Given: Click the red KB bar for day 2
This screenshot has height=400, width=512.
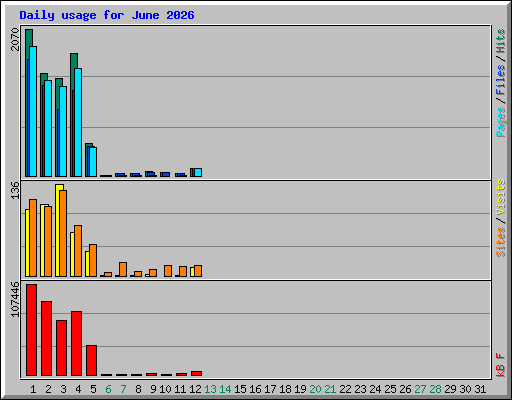Looking at the screenshot, I should [x=46, y=339].
